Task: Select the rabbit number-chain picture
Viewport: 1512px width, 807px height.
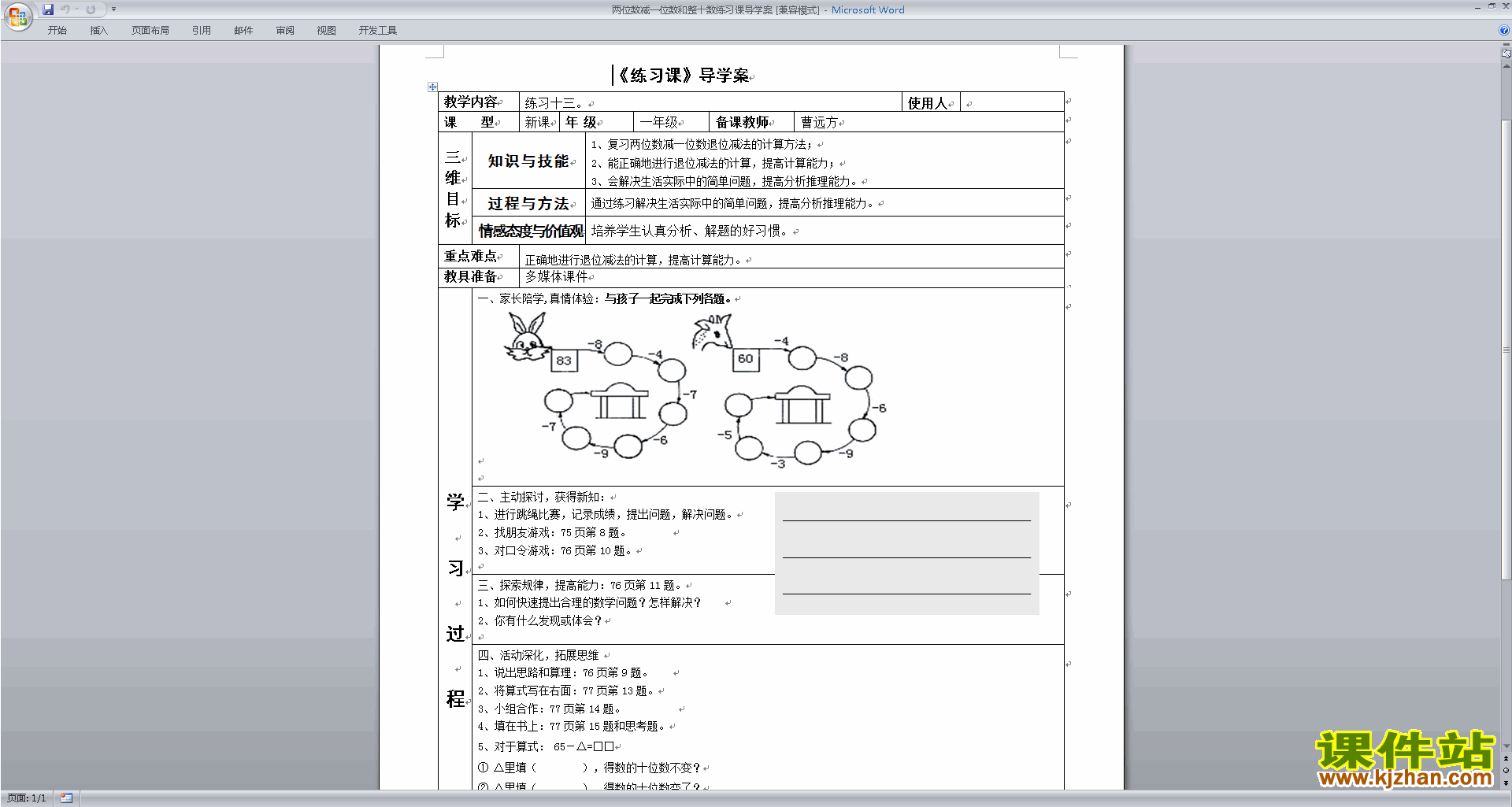Action: tap(601, 386)
